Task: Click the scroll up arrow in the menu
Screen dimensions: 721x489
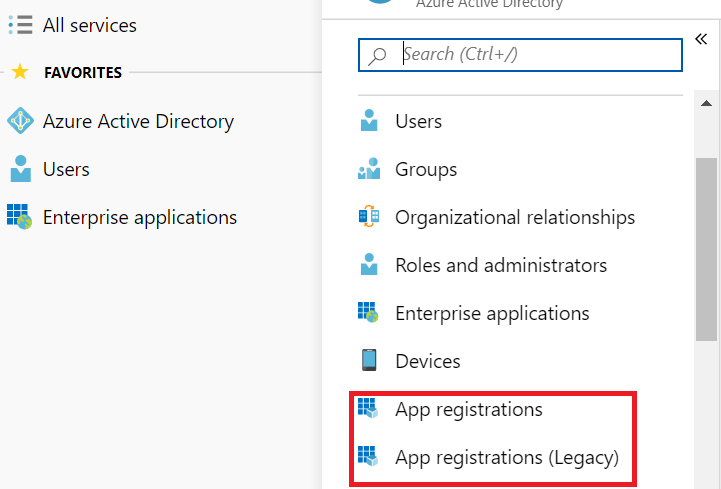Action: tap(706, 104)
